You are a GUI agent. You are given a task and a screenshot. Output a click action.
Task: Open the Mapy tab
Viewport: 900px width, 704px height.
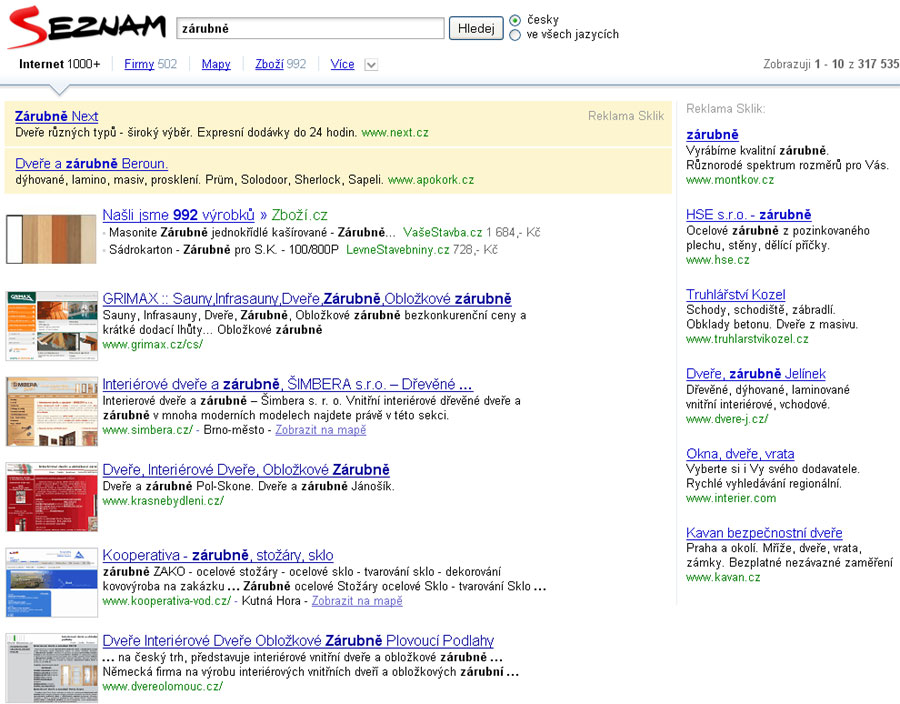[216, 64]
